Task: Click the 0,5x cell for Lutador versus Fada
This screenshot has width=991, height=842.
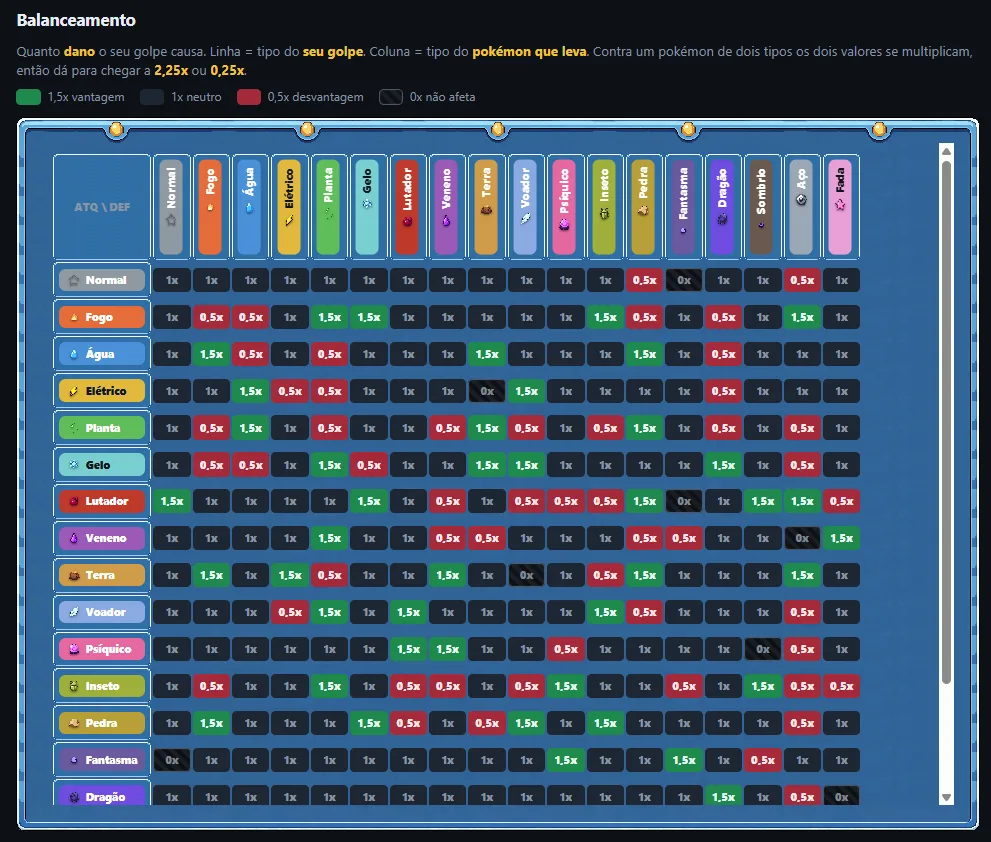Action: click(x=841, y=501)
